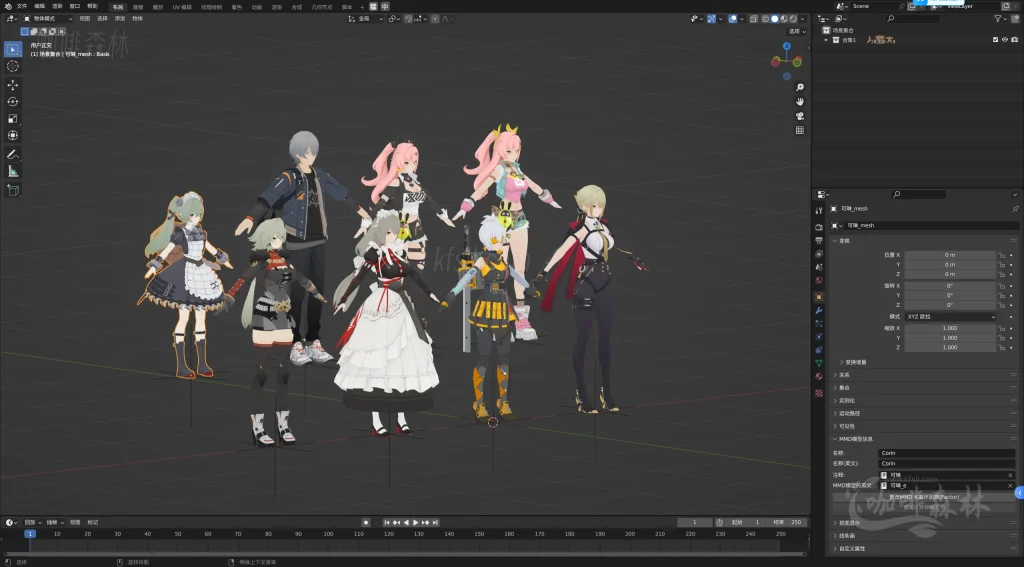Open the World properties tab
The height and width of the screenshot is (567, 1024).
819,280
